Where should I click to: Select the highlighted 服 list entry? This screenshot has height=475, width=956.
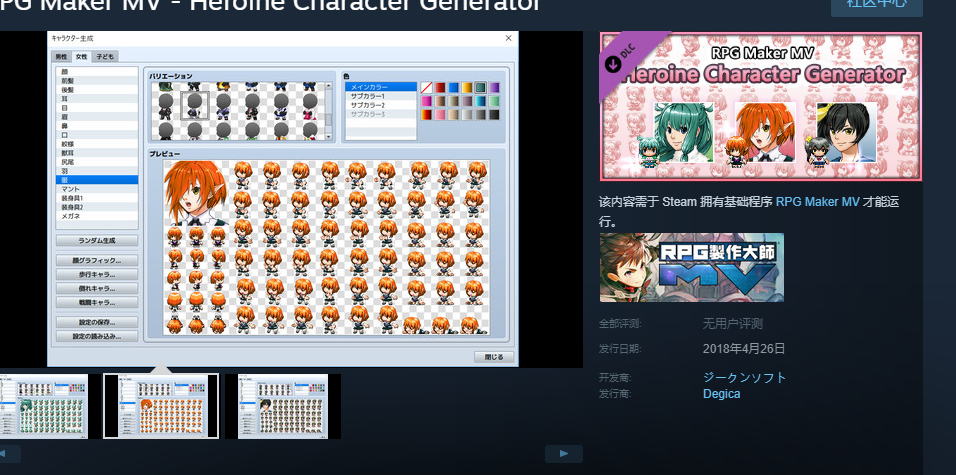tap(97, 180)
